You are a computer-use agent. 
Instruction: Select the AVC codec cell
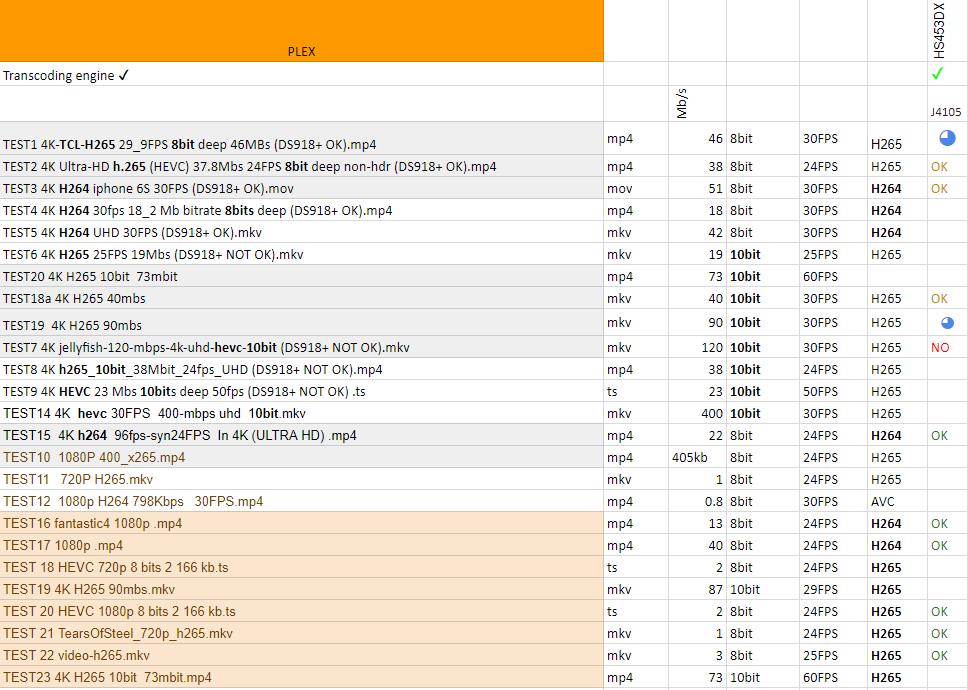[897, 501]
